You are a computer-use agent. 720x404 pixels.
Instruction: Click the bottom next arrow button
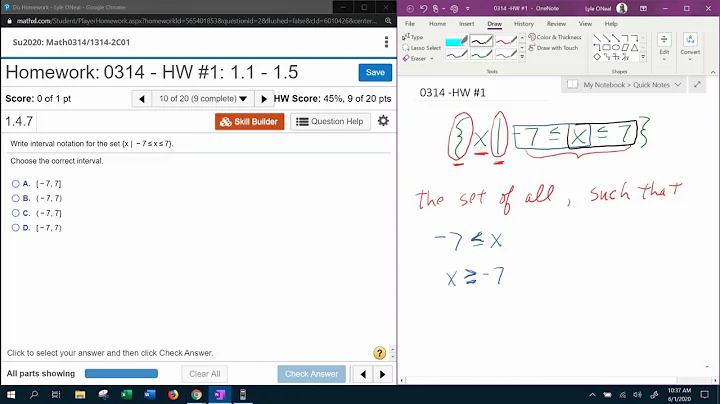pos(382,374)
